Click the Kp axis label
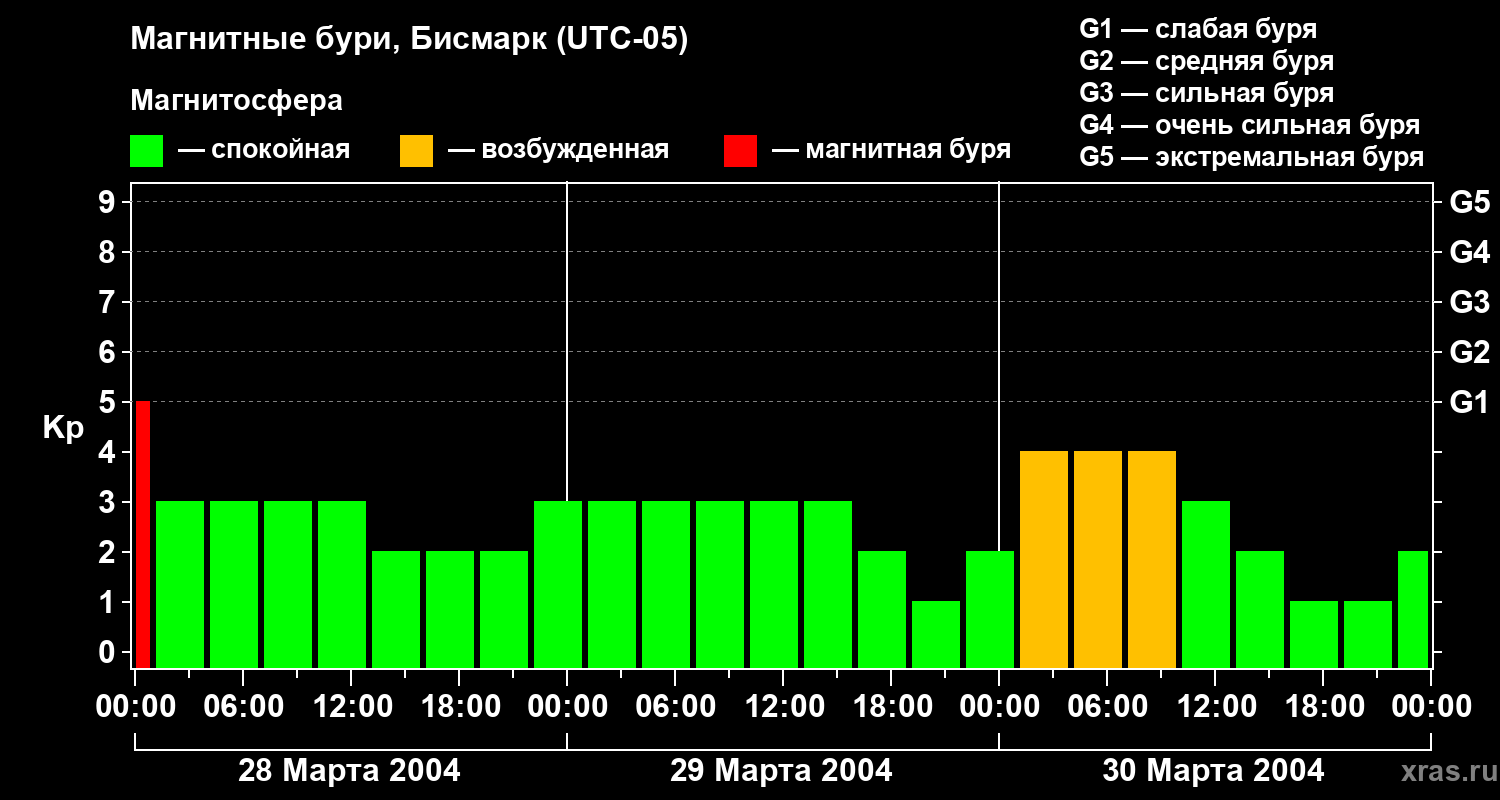The height and width of the screenshot is (800, 1500). click(63, 428)
